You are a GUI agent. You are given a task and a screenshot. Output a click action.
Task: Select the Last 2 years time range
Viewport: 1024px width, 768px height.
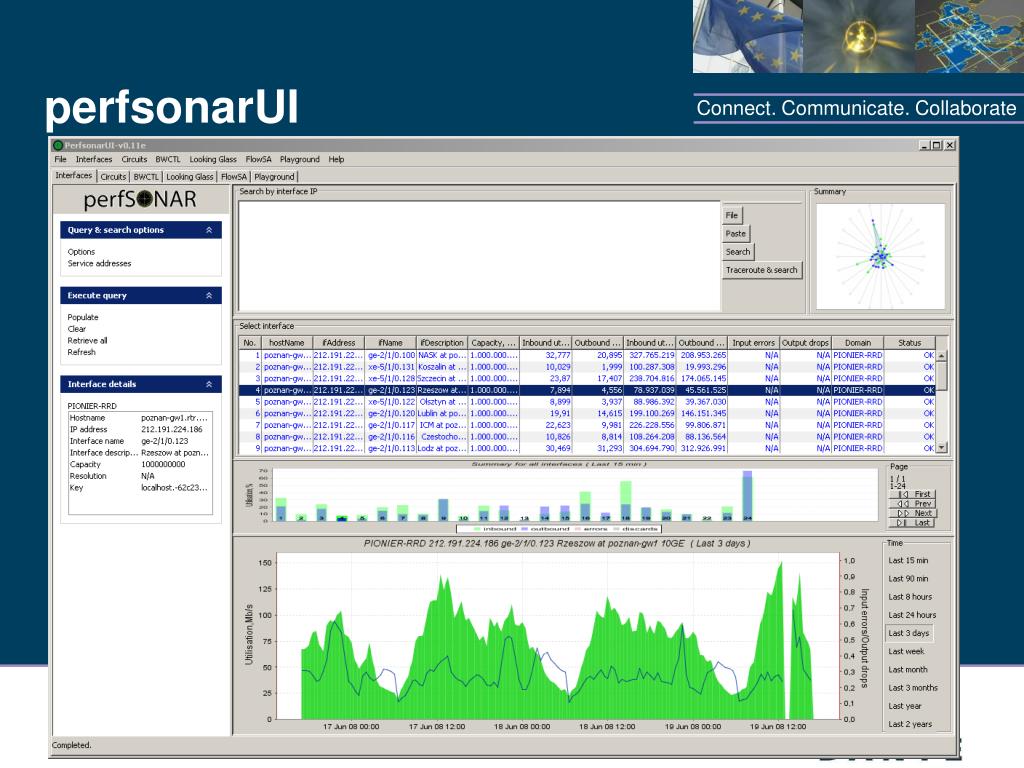(910, 724)
